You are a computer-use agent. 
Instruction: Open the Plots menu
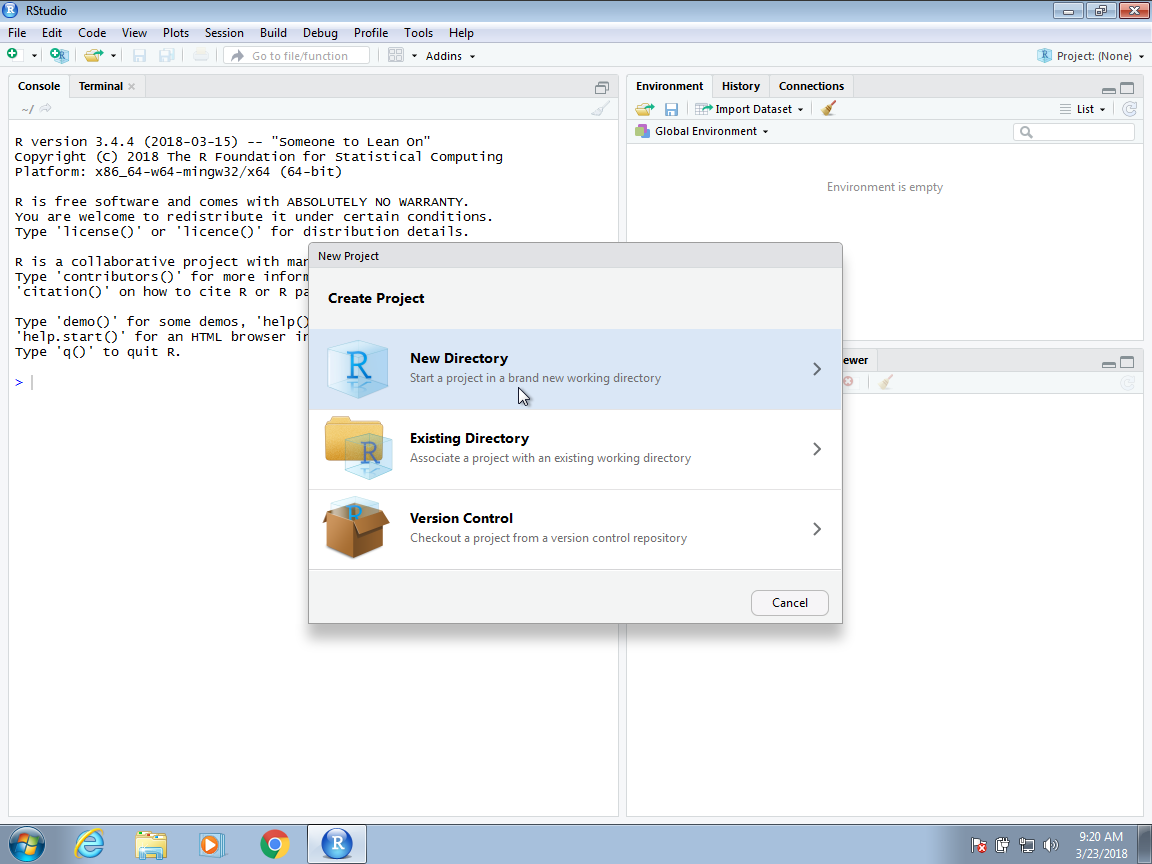pyautogui.click(x=176, y=32)
